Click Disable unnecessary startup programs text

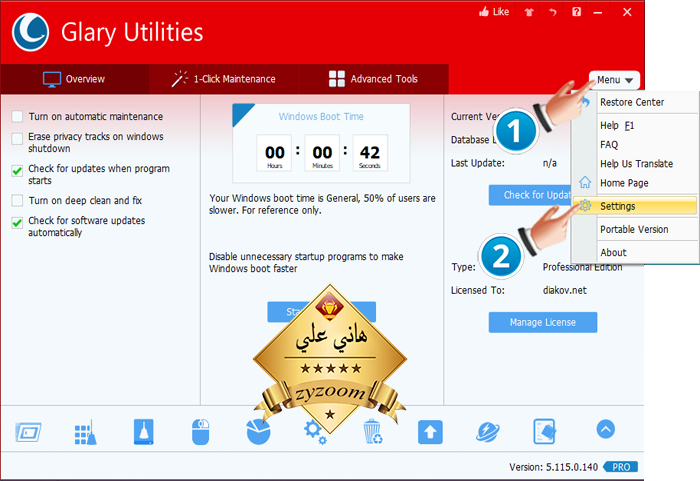click(306, 263)
